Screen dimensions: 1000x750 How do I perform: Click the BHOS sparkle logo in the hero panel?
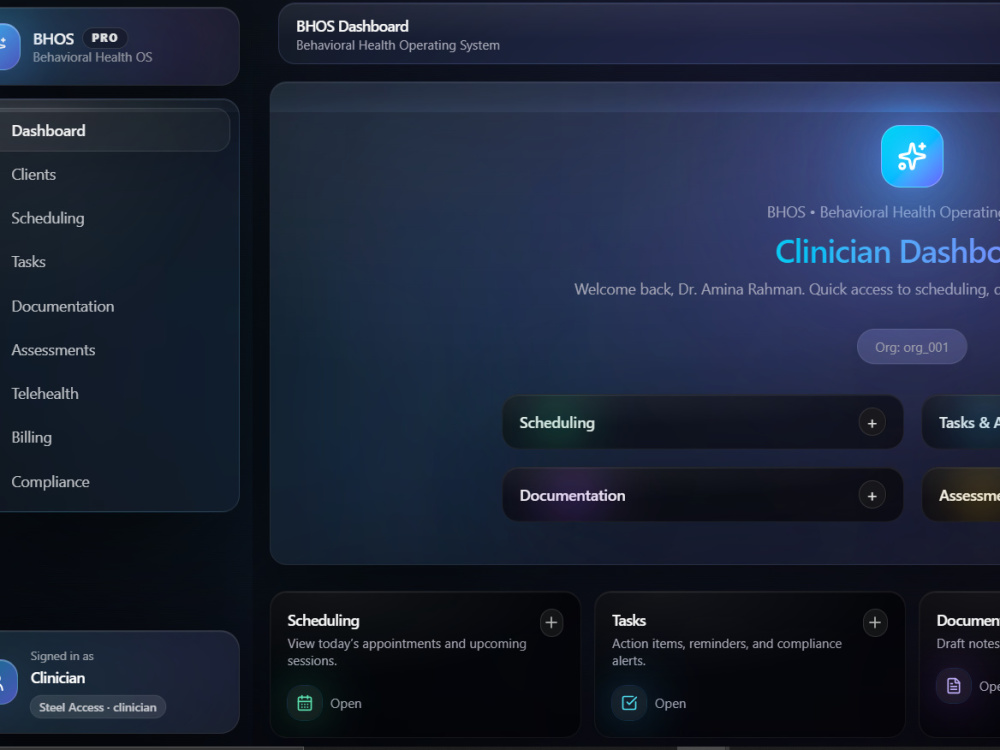912,156
